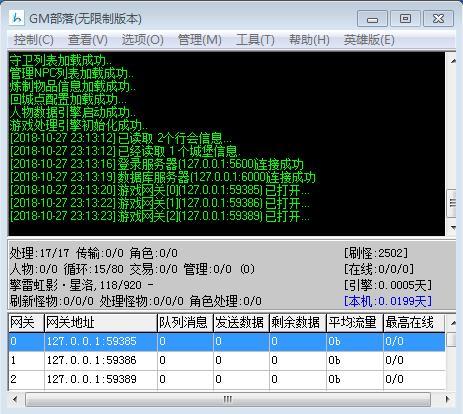Click the 平均流量 column header

pyautogui.click(x=355, y=322)
